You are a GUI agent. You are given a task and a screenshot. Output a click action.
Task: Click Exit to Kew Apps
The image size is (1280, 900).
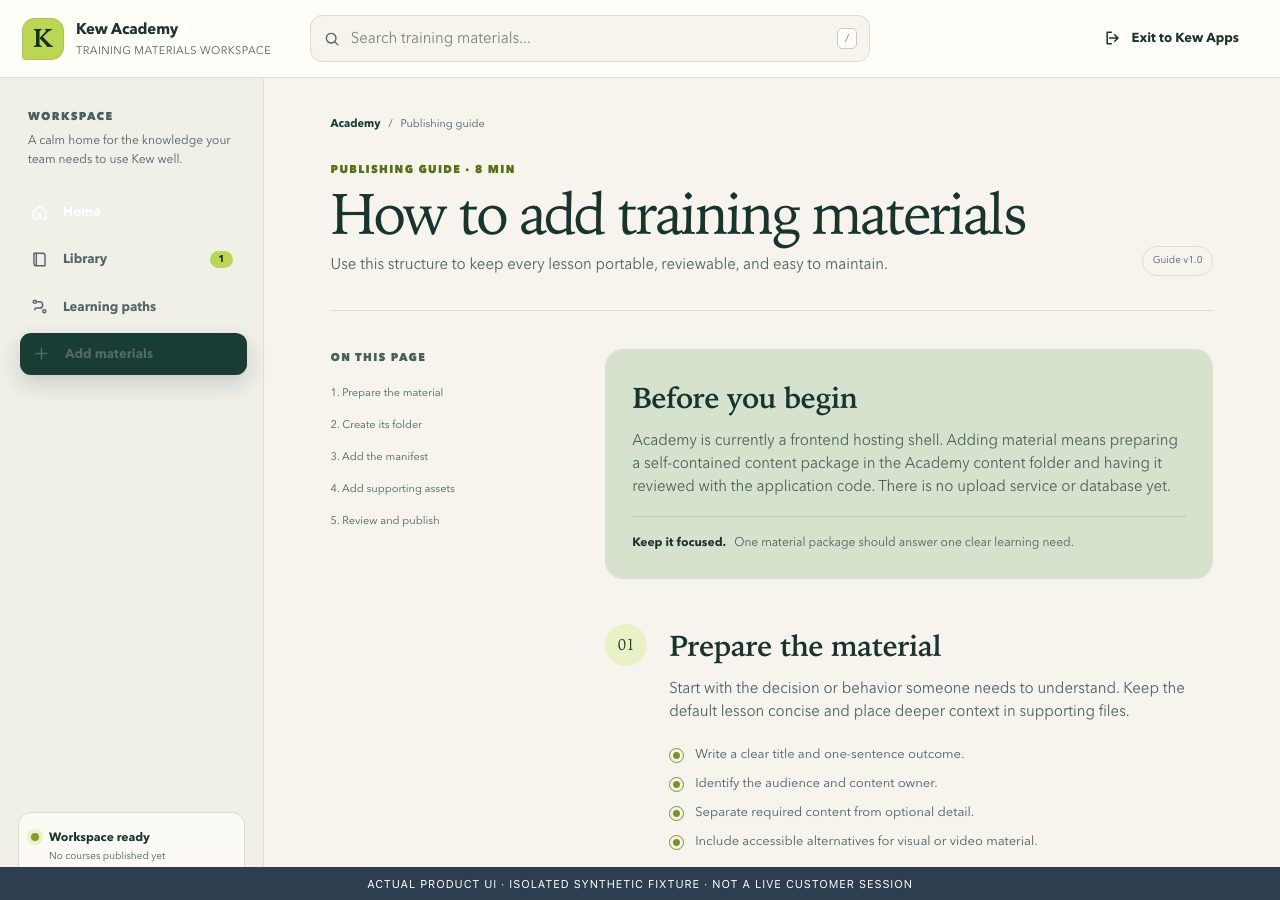point(1172,38)
